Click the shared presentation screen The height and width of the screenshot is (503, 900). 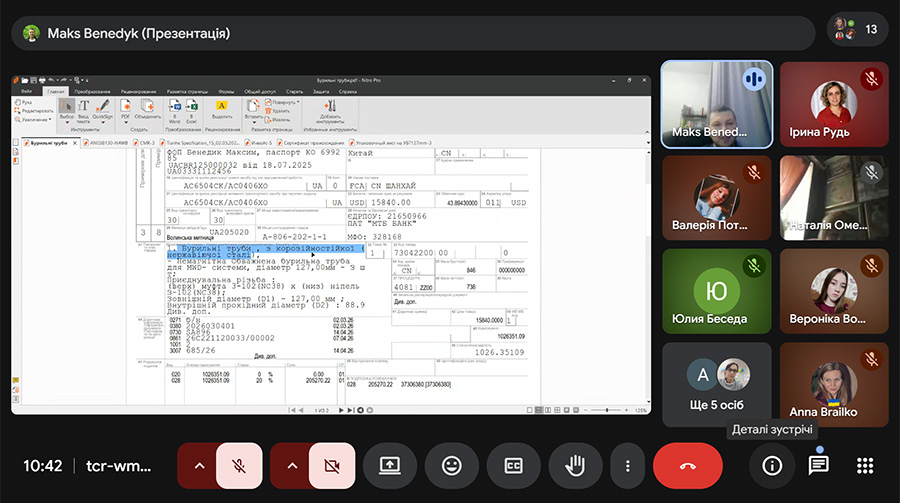pyautogui.click(x=331, y=244)
